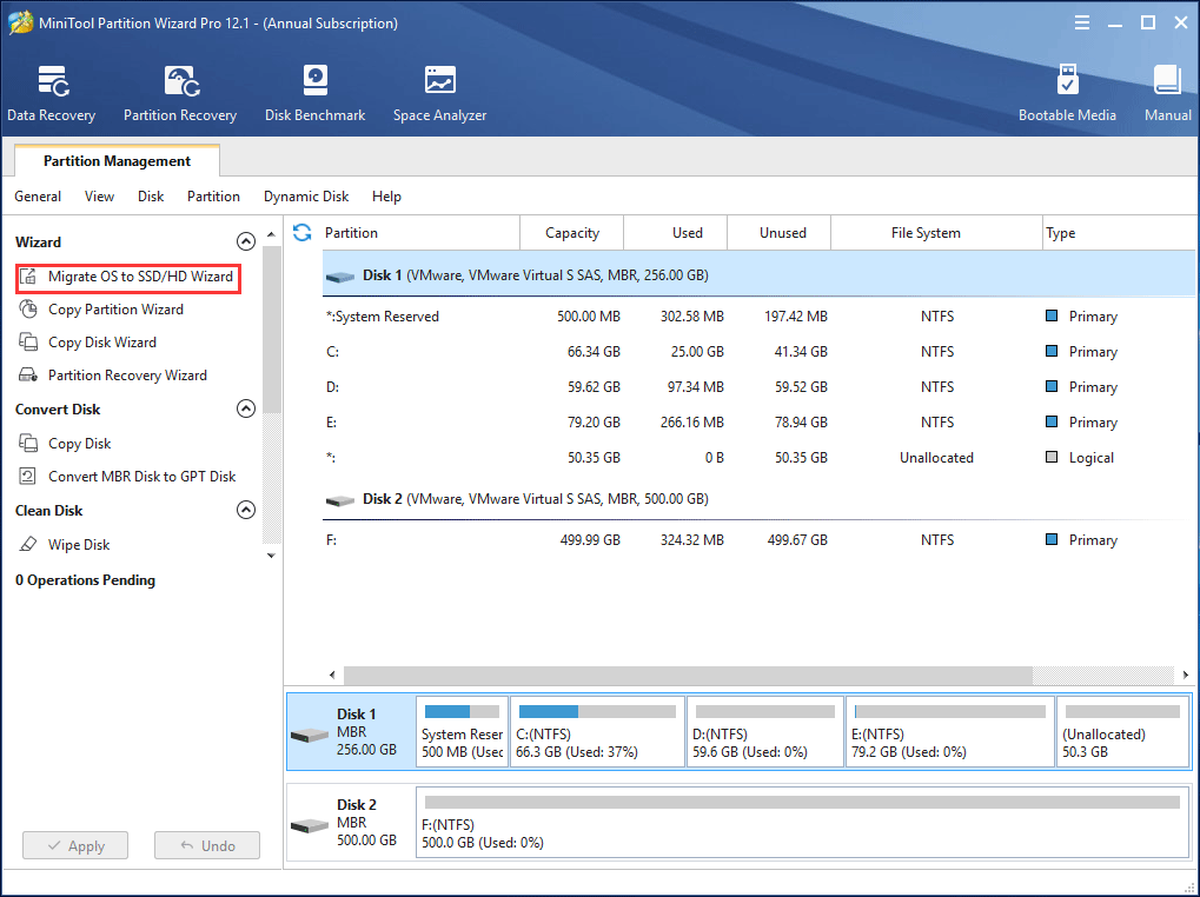Click the Copy Disk Wizard icon
This screenshot has width=1200, height=897.
(x=29, y=342)
